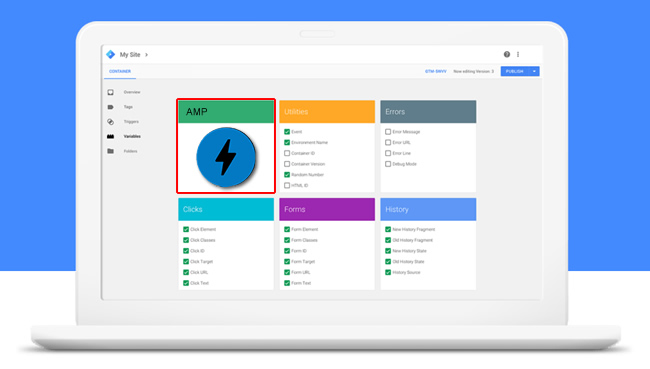The image size is (650, 369).
Task: Click the Overview sidebar icon
Action: click(110, 92)
